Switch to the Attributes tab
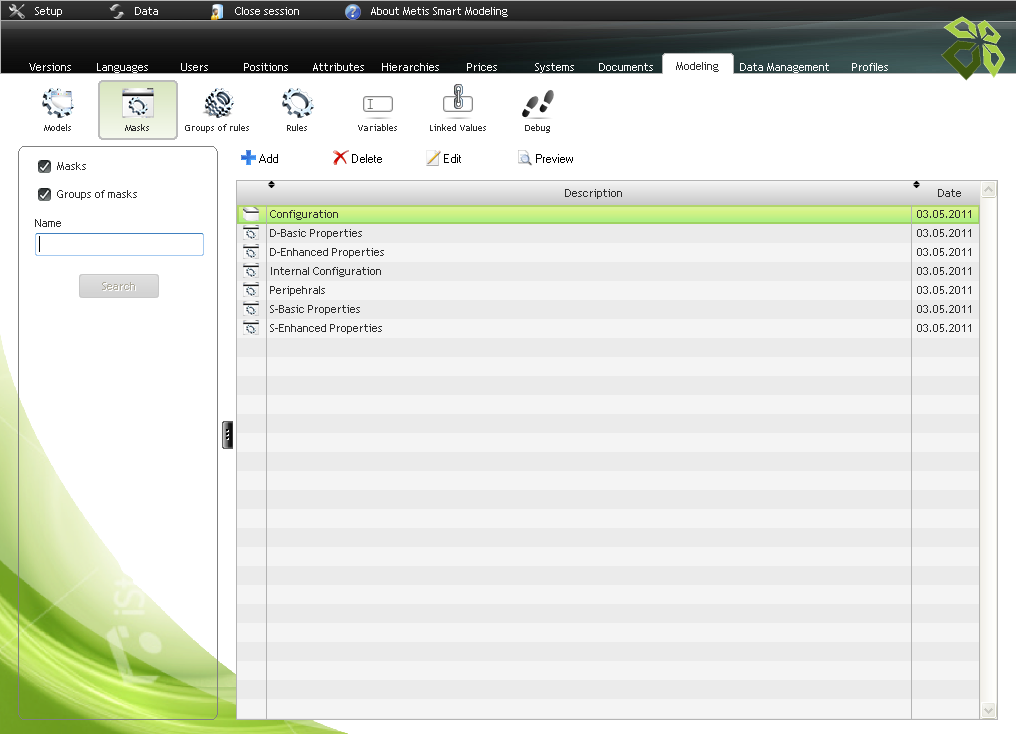1016x734 pixels. pos(338,67)
